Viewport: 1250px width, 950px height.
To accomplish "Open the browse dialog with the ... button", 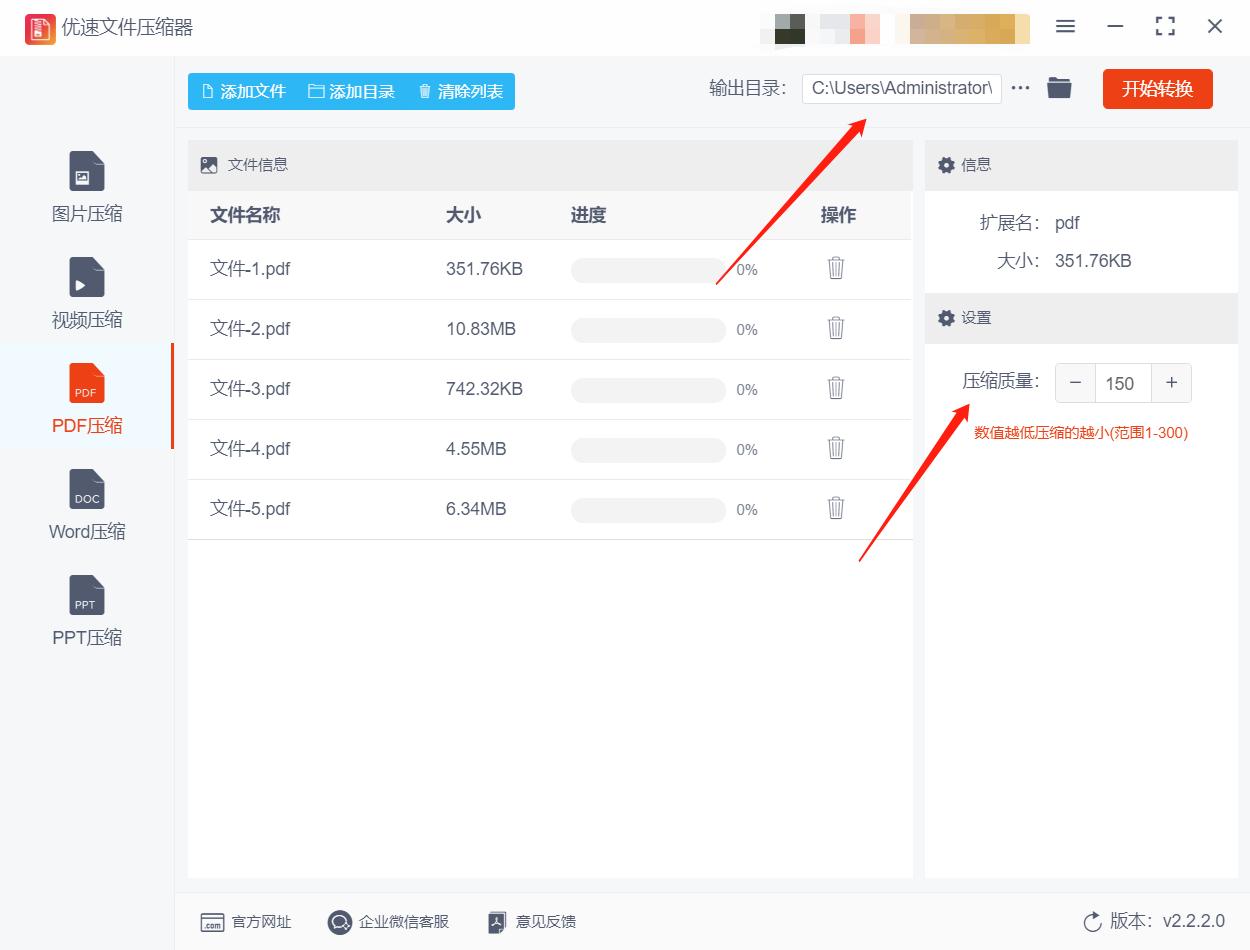I will (x=1020, y=88).
